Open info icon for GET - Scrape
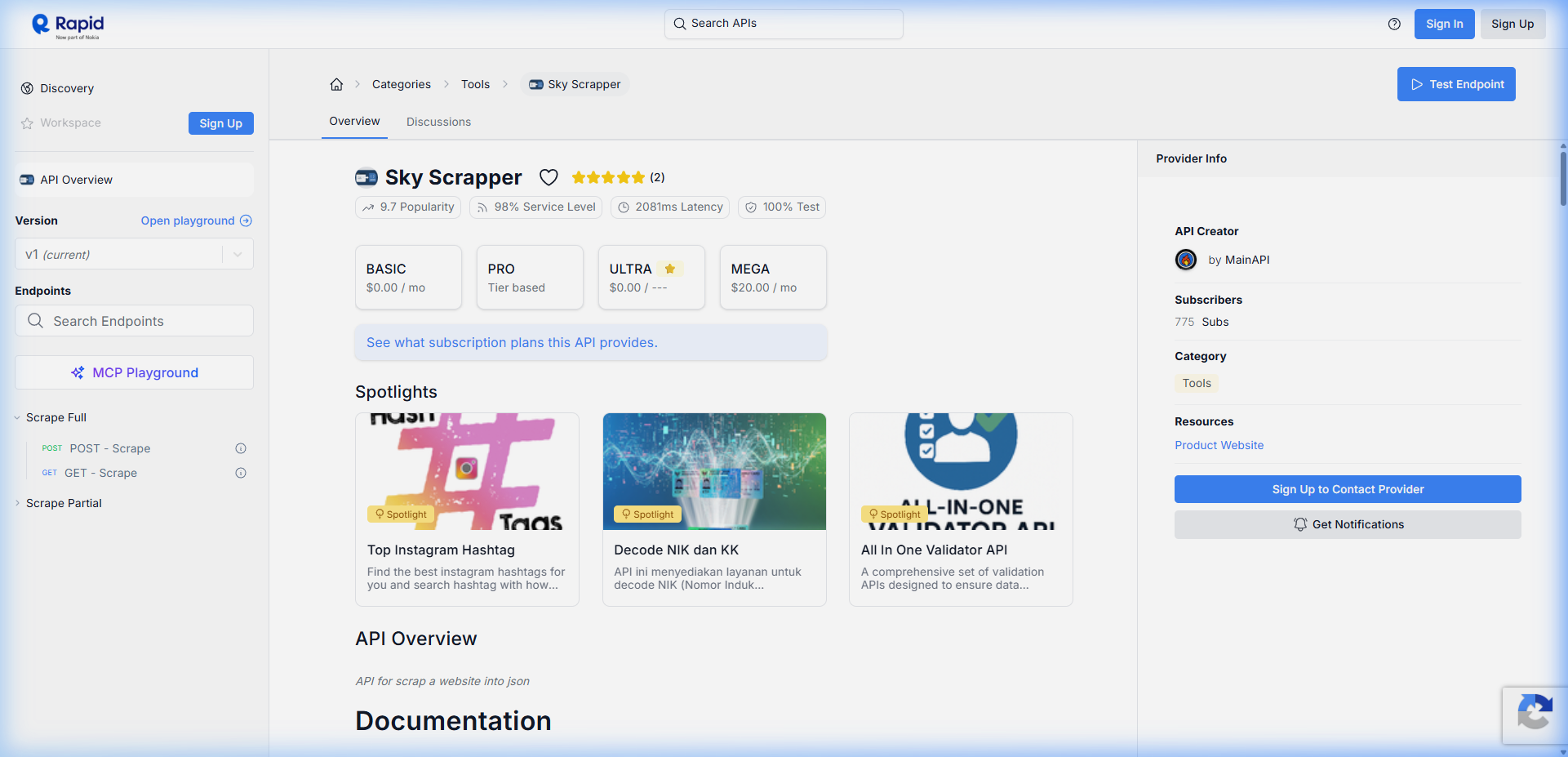1568x757 pixels. coord(241,473)
